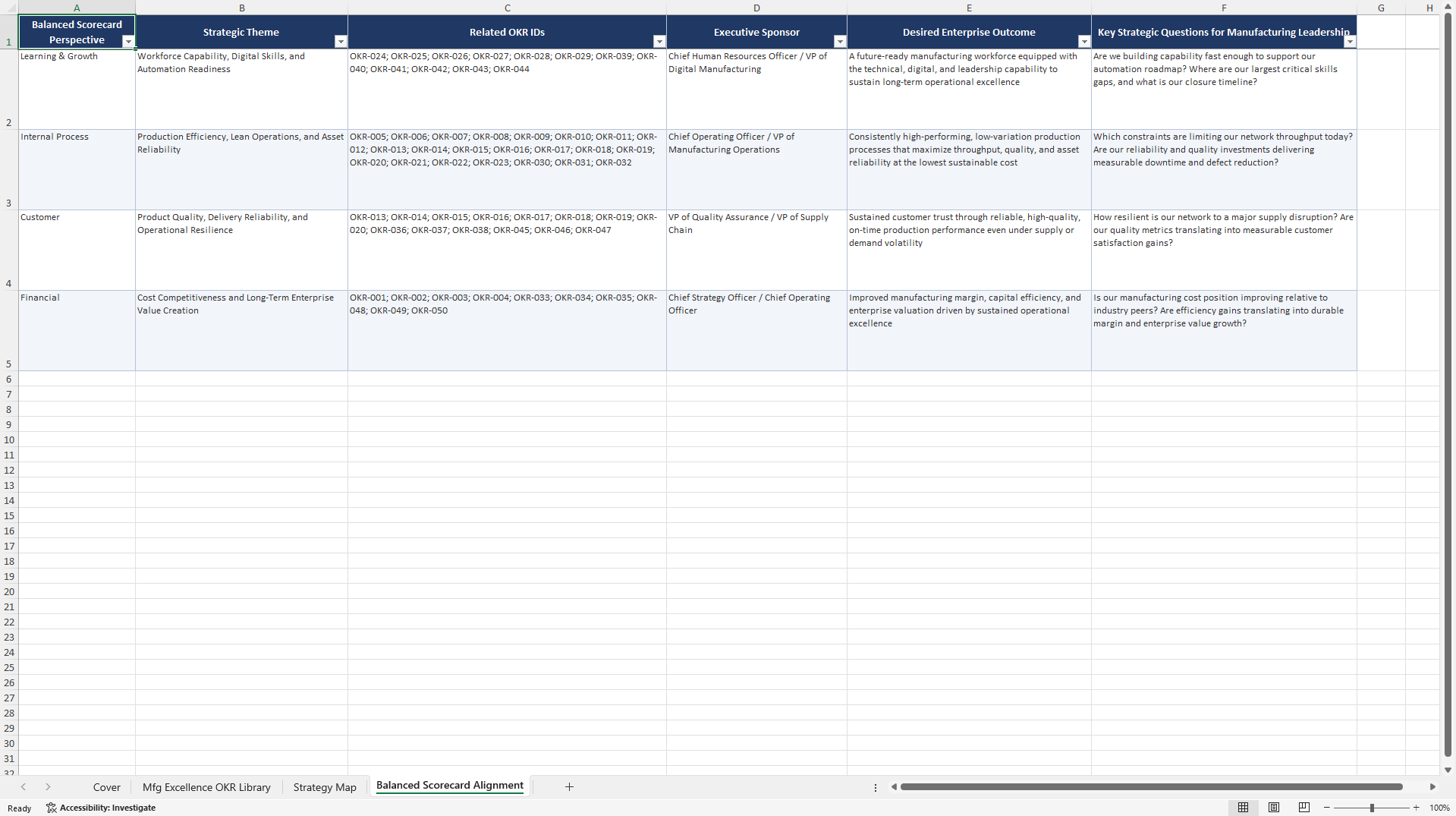Select the Internal Process cell

tap(77, 170)
